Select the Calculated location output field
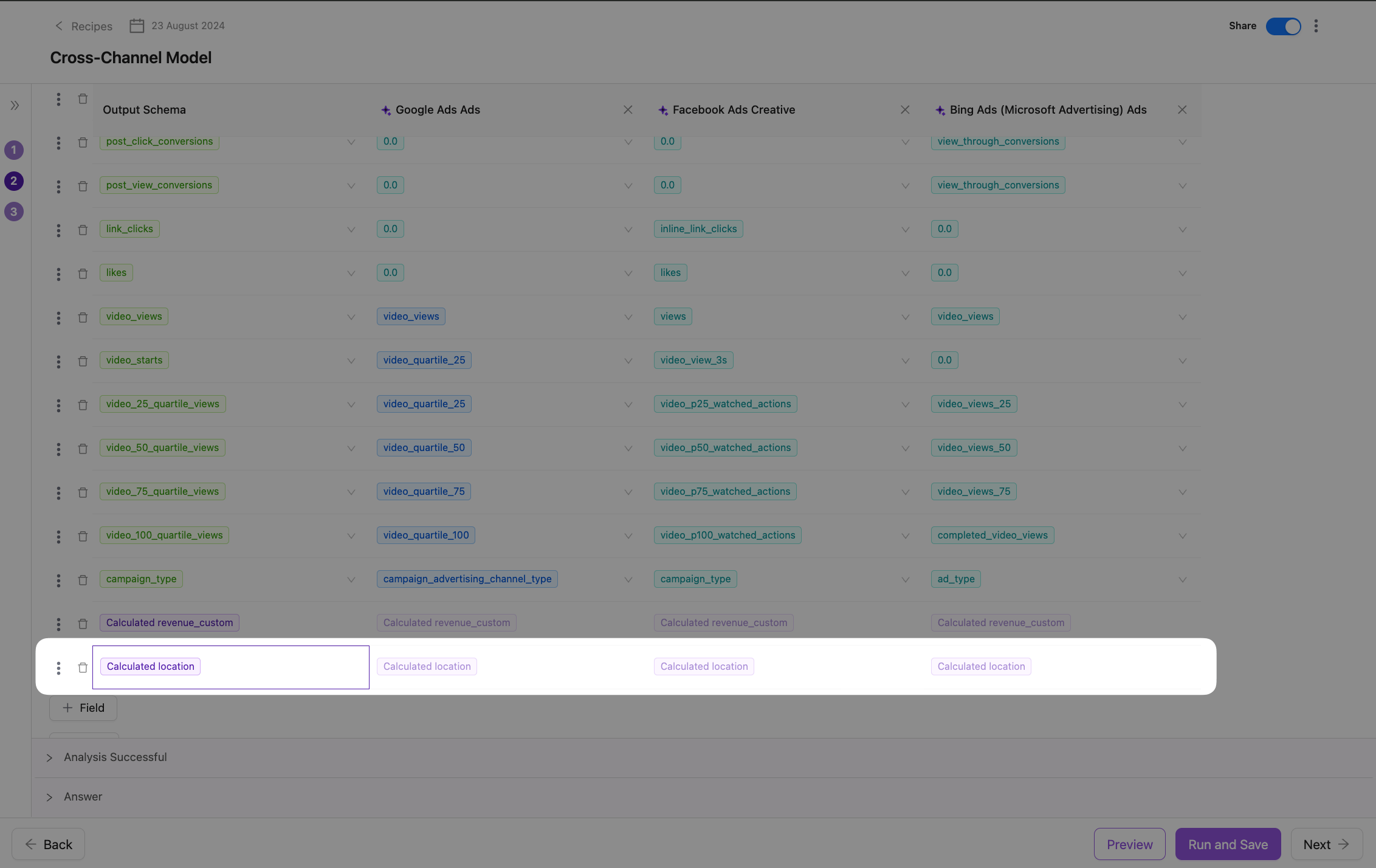 coord(231,667)
